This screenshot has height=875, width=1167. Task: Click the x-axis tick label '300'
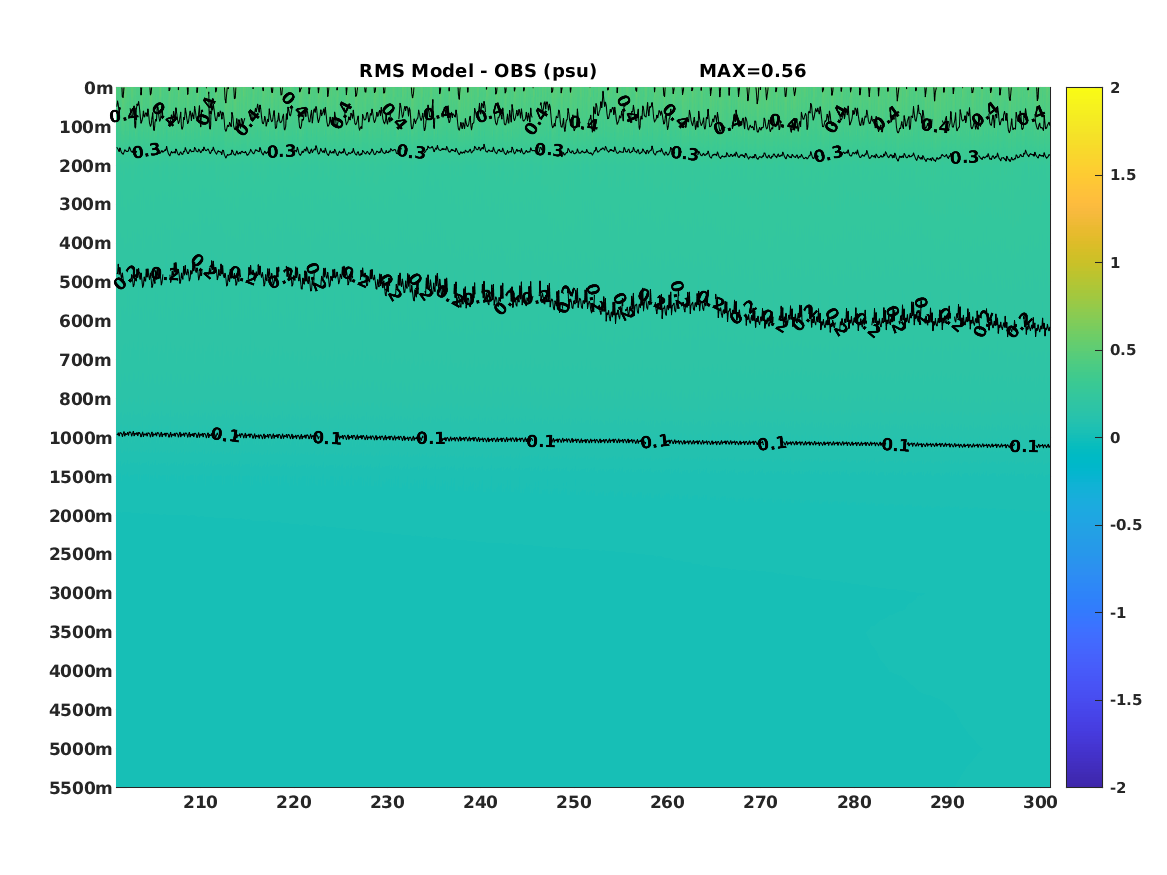(x=1040, y=803)
